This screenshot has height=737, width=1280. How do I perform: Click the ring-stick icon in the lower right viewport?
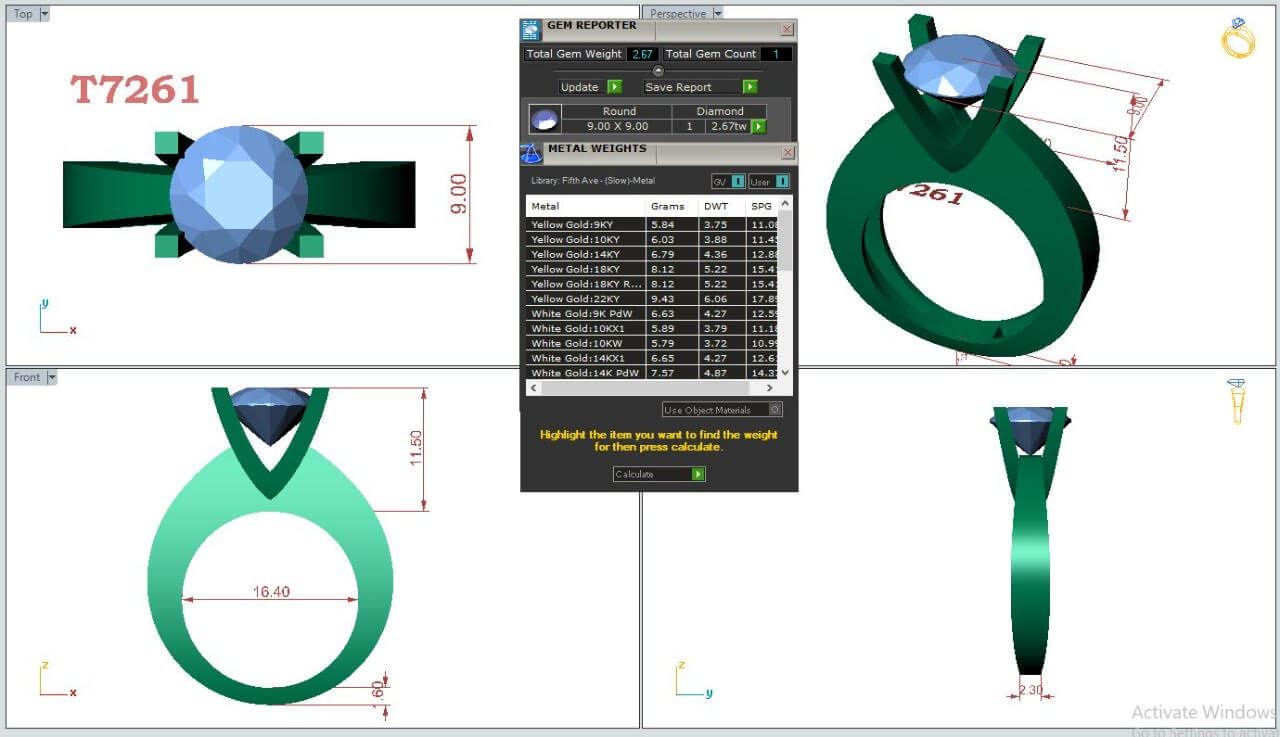1237,400
